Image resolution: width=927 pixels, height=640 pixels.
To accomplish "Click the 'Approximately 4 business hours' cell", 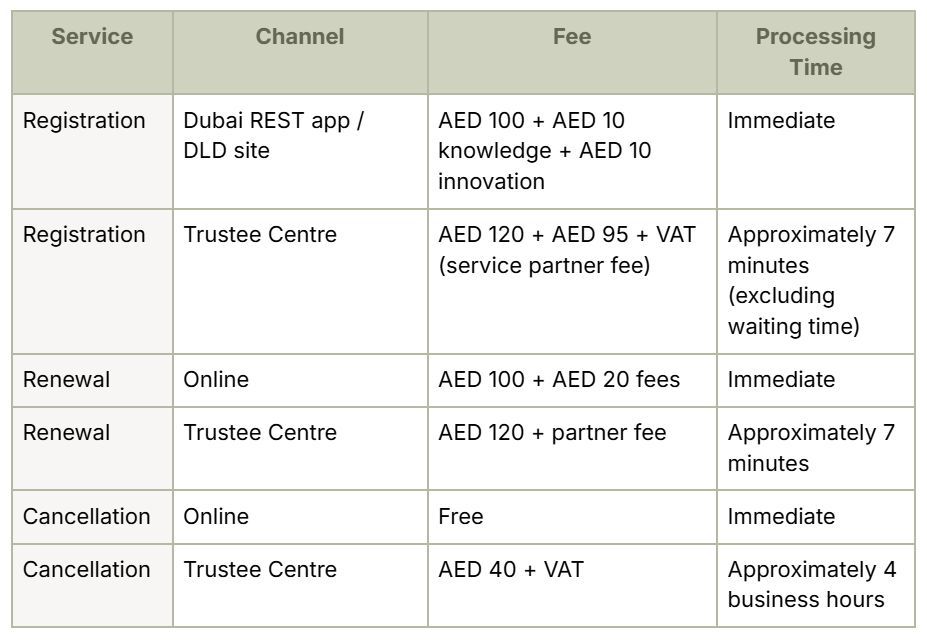I will click(811, 585).
